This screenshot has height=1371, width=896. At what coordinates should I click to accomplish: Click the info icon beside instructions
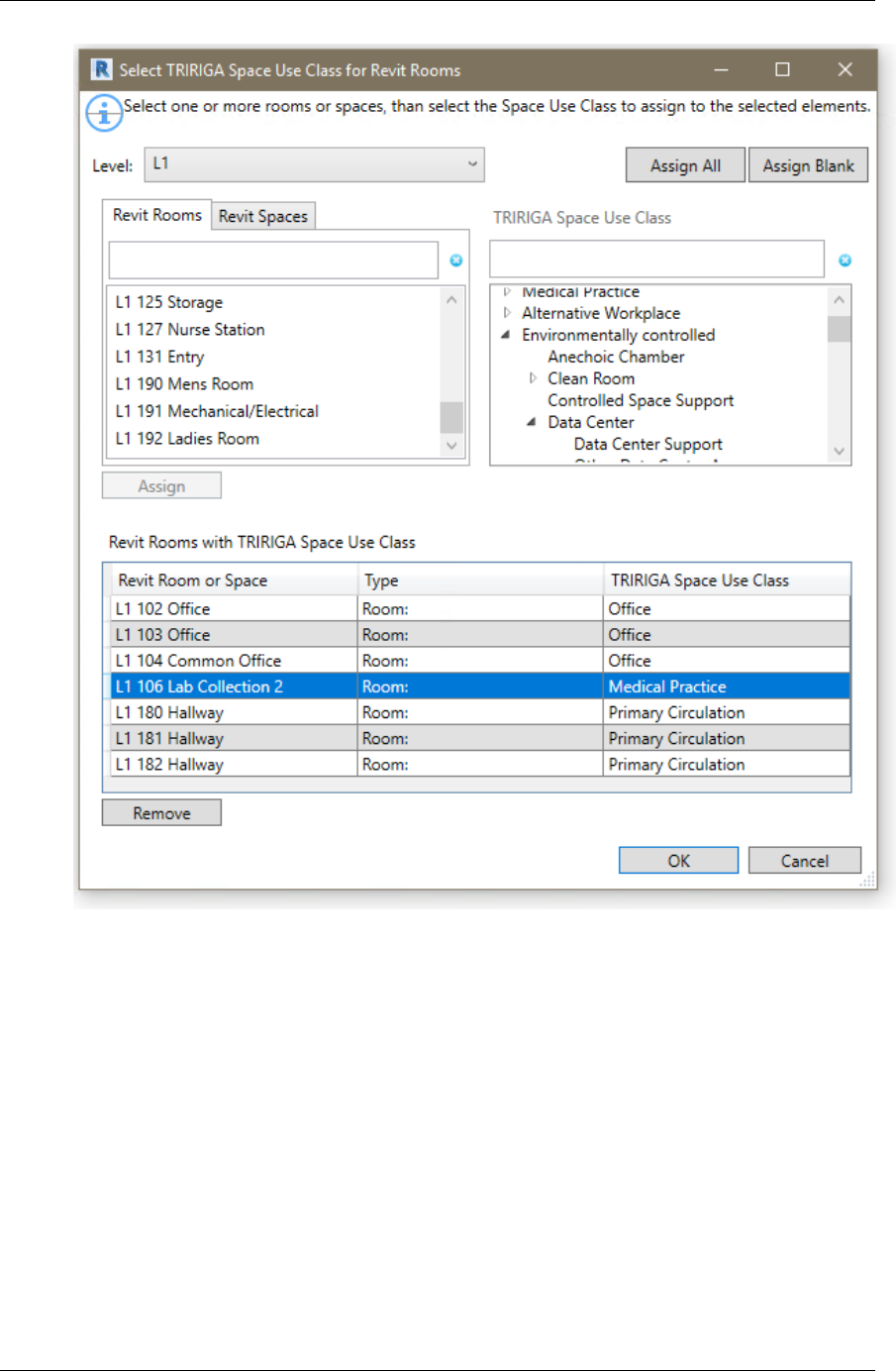point(104,113)
